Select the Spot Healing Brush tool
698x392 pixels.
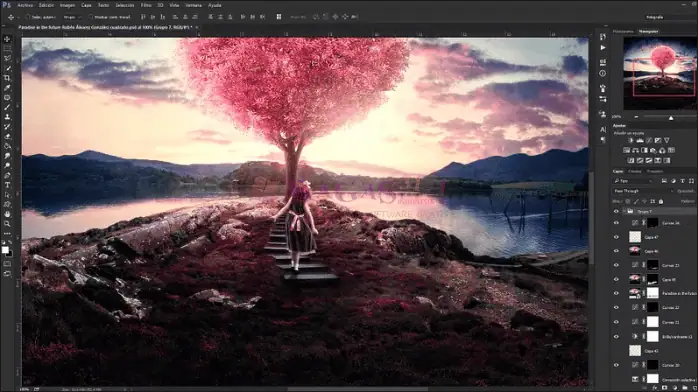[x=7, y=97]
